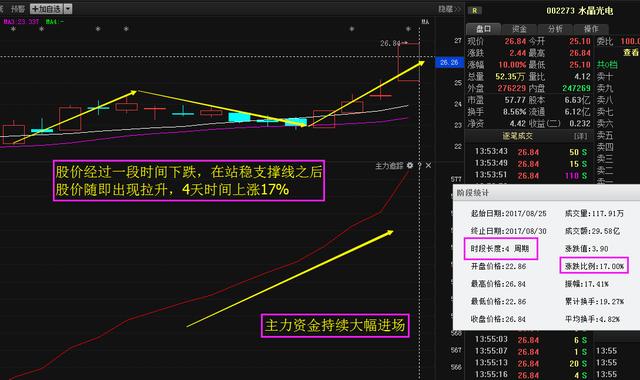Switch to the 资金 tab
The width and height of the screenshot is (640, 380).
[519, 29]
